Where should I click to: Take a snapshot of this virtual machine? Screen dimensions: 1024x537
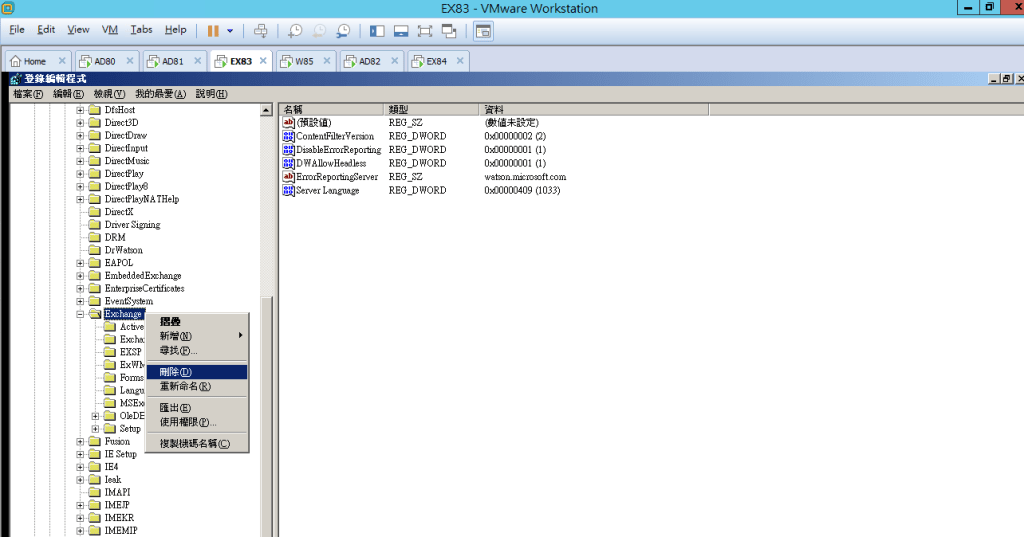point(295,31)
